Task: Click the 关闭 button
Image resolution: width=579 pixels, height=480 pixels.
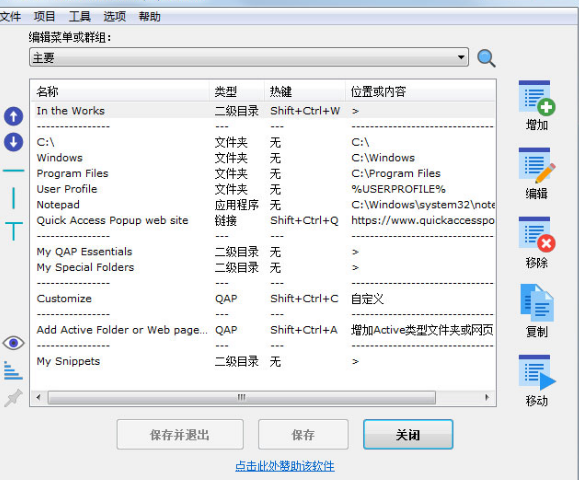Action: [x=408, y=435]
